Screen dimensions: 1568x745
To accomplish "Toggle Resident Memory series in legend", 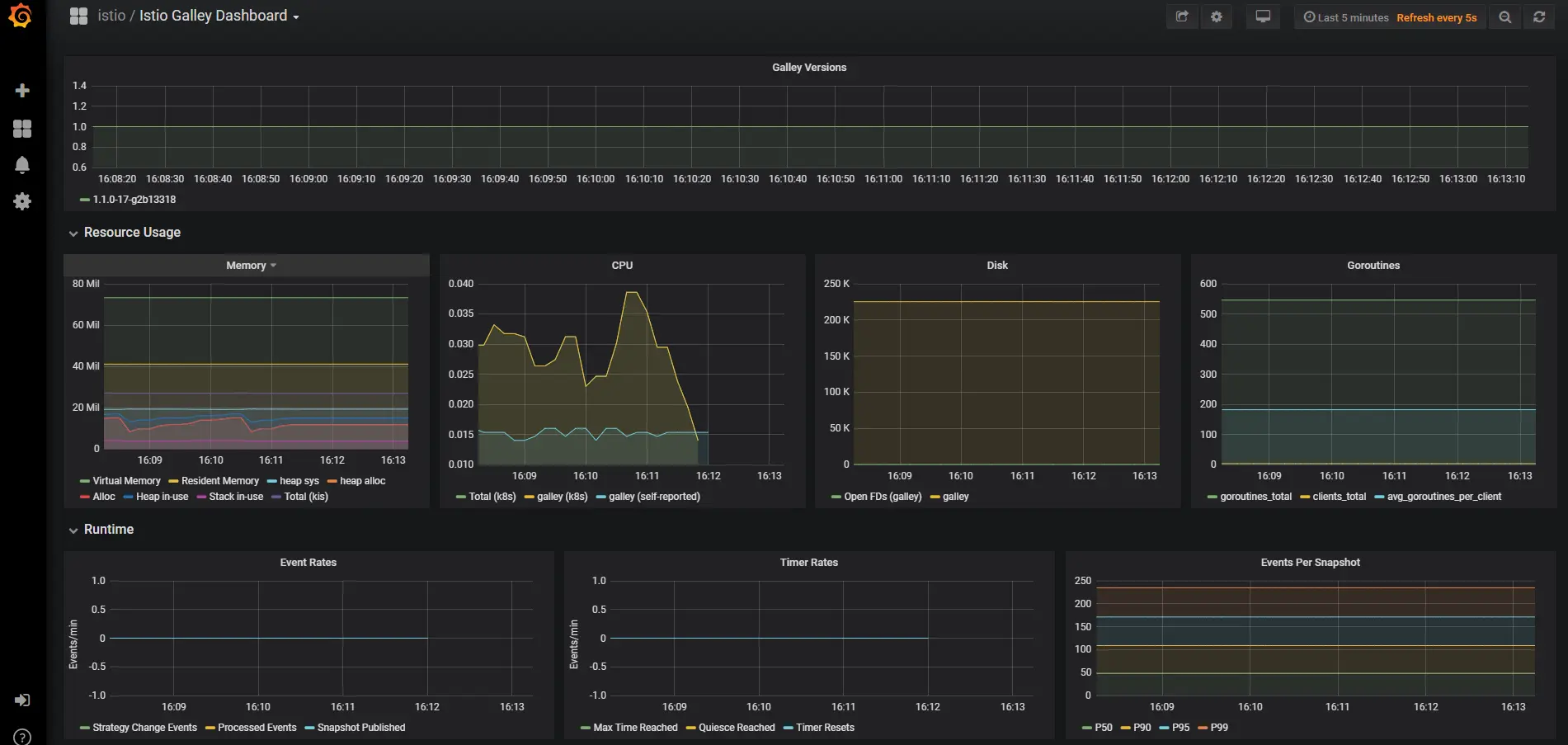I will coord(220,481).
